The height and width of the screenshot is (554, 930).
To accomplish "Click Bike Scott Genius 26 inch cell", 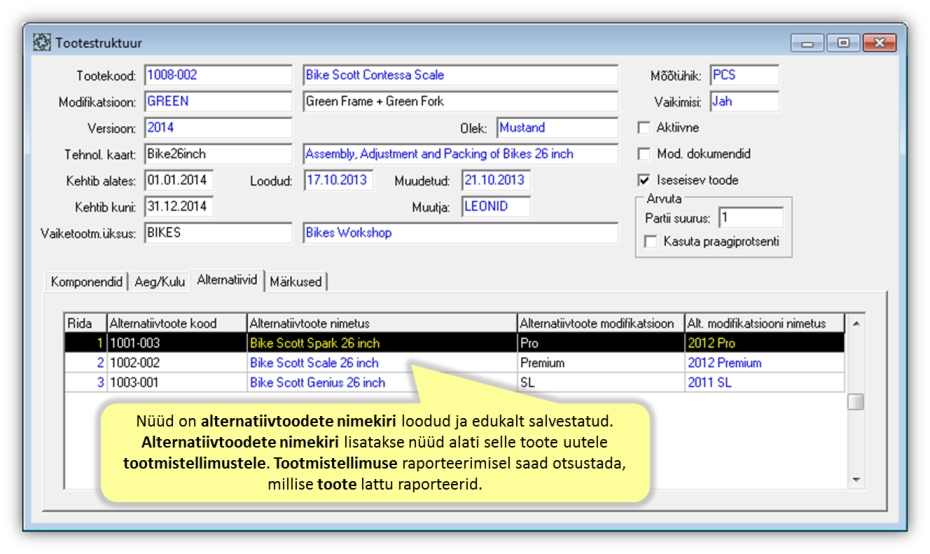I will 382,383.
